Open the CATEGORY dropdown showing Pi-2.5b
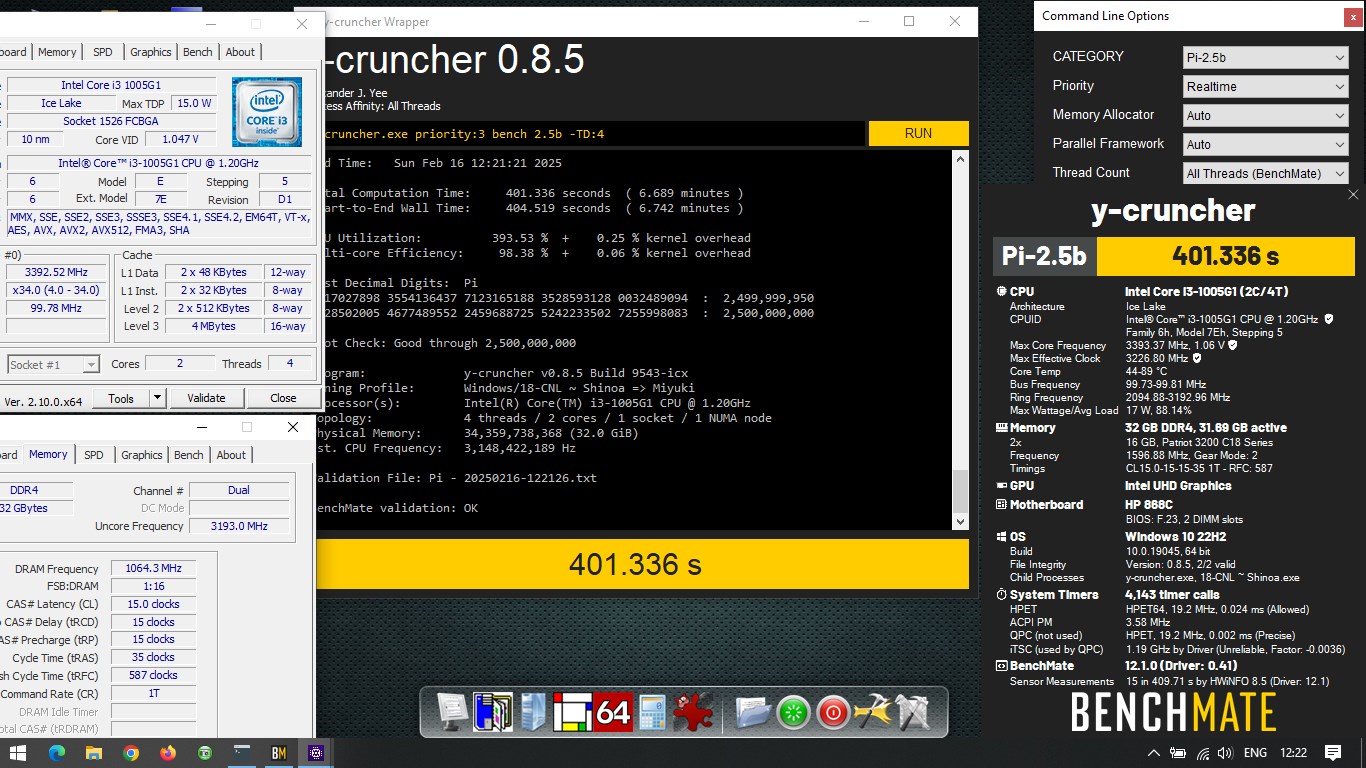The image size is (1366, 768). [x=1265, y=58]
